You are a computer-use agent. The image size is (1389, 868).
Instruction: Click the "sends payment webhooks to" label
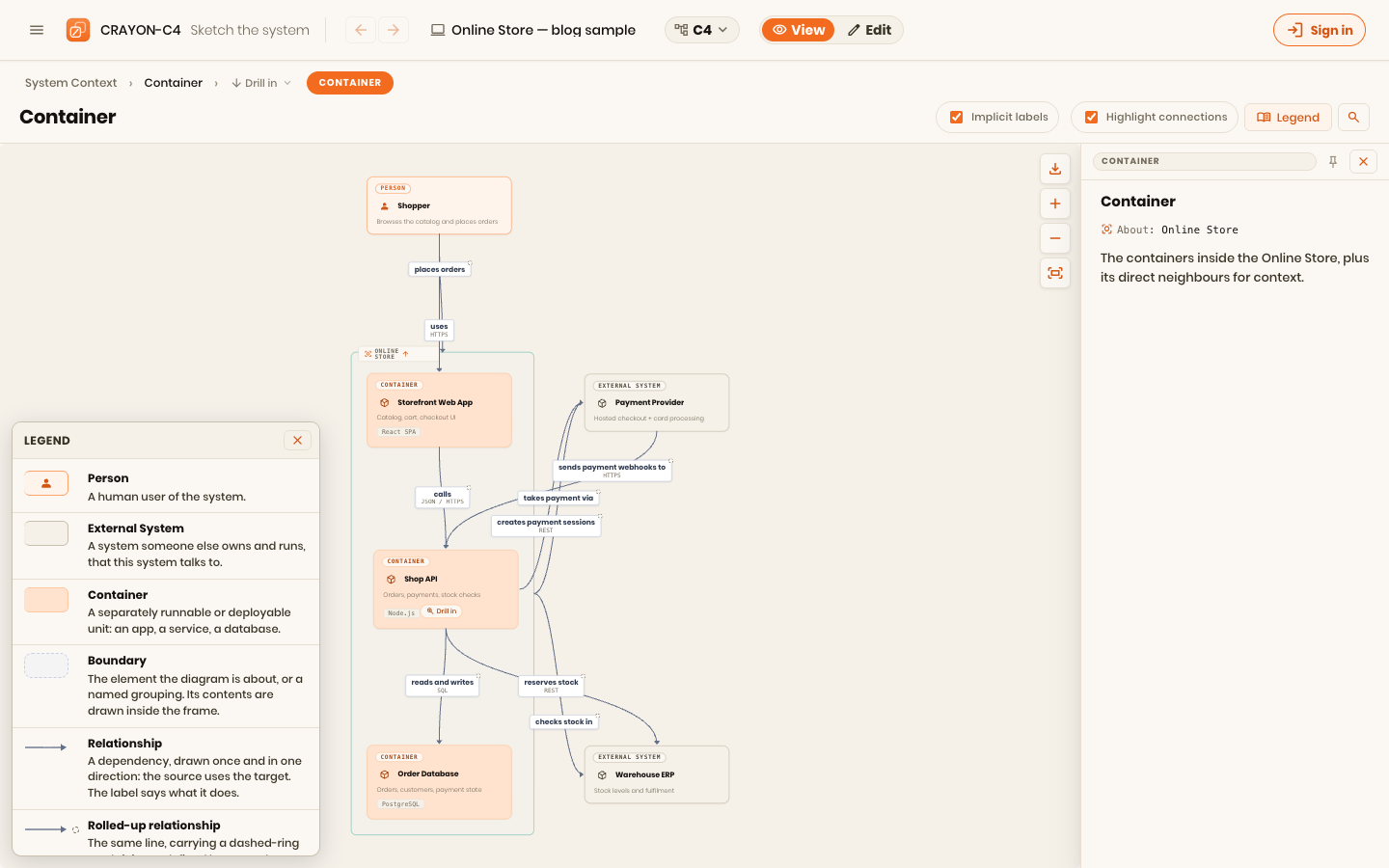(613, 470)
